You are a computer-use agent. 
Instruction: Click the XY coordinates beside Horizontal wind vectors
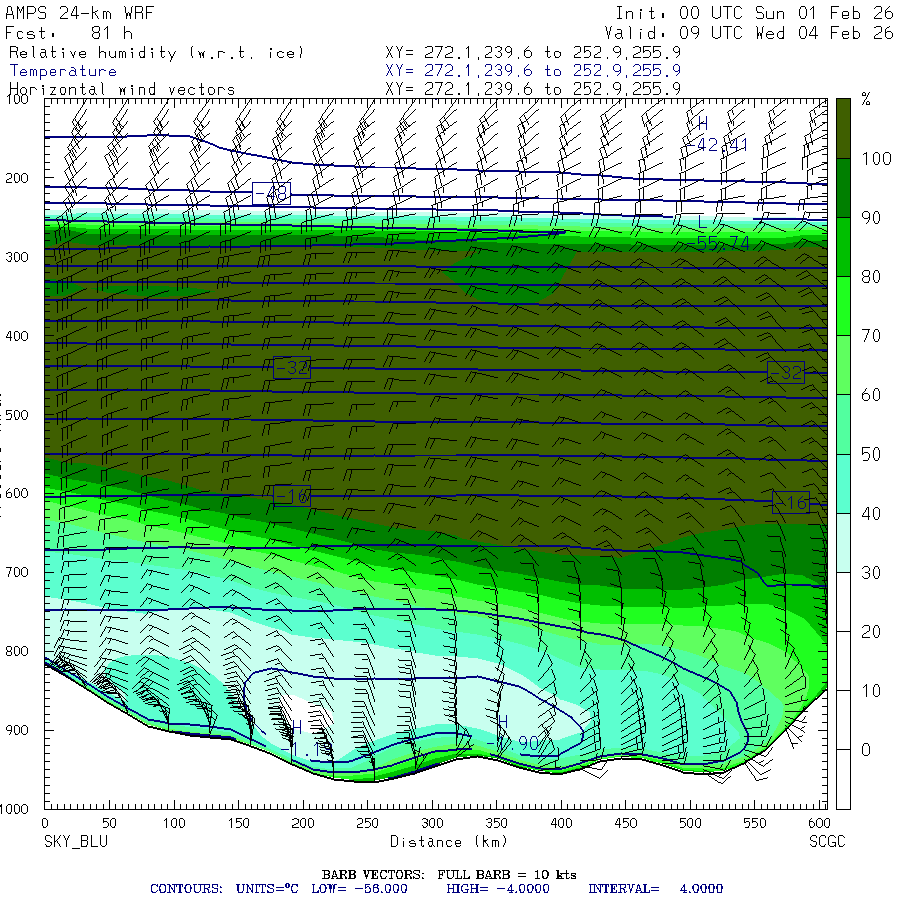[533, 89]
